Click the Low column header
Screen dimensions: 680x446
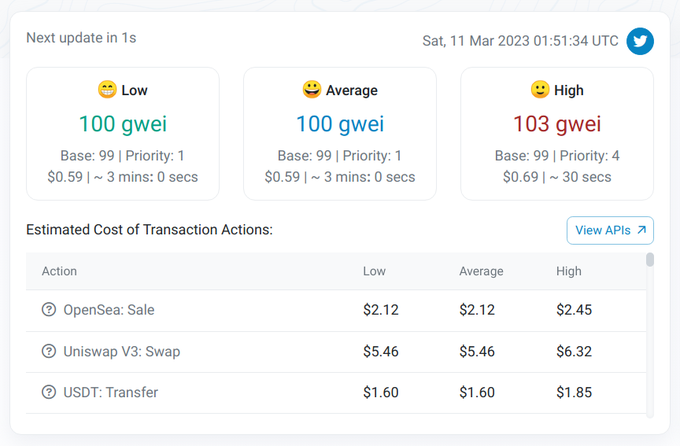374,271
